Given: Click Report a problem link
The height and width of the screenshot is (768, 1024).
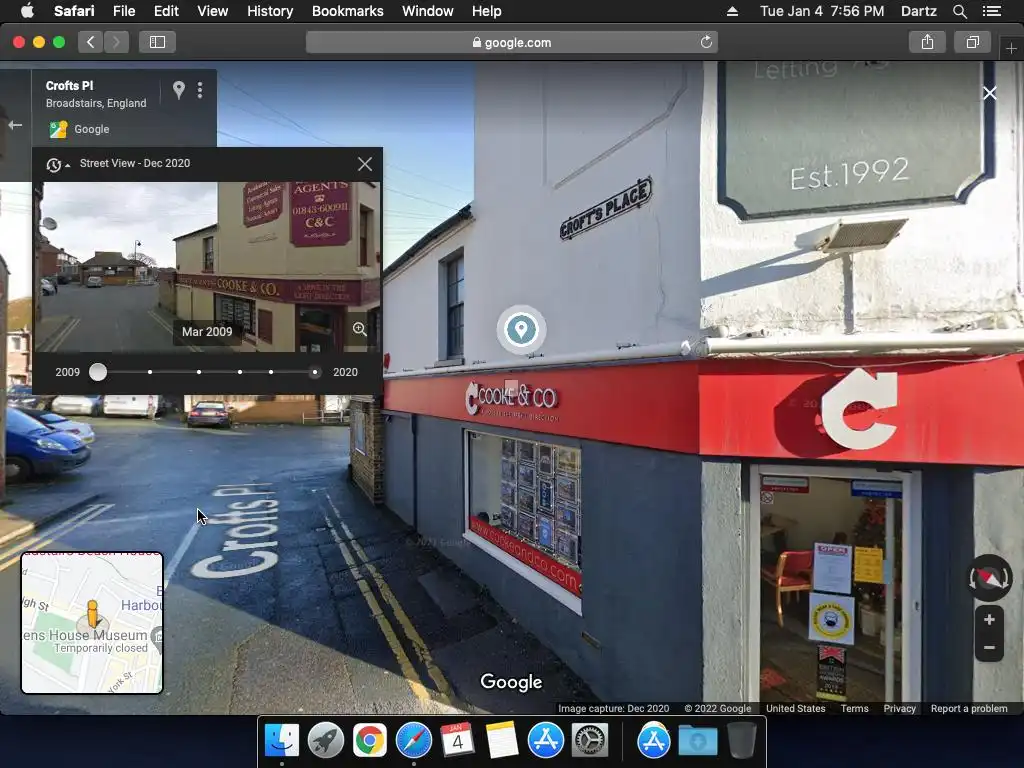Looking at the screenshot, I should coord(969,709).
